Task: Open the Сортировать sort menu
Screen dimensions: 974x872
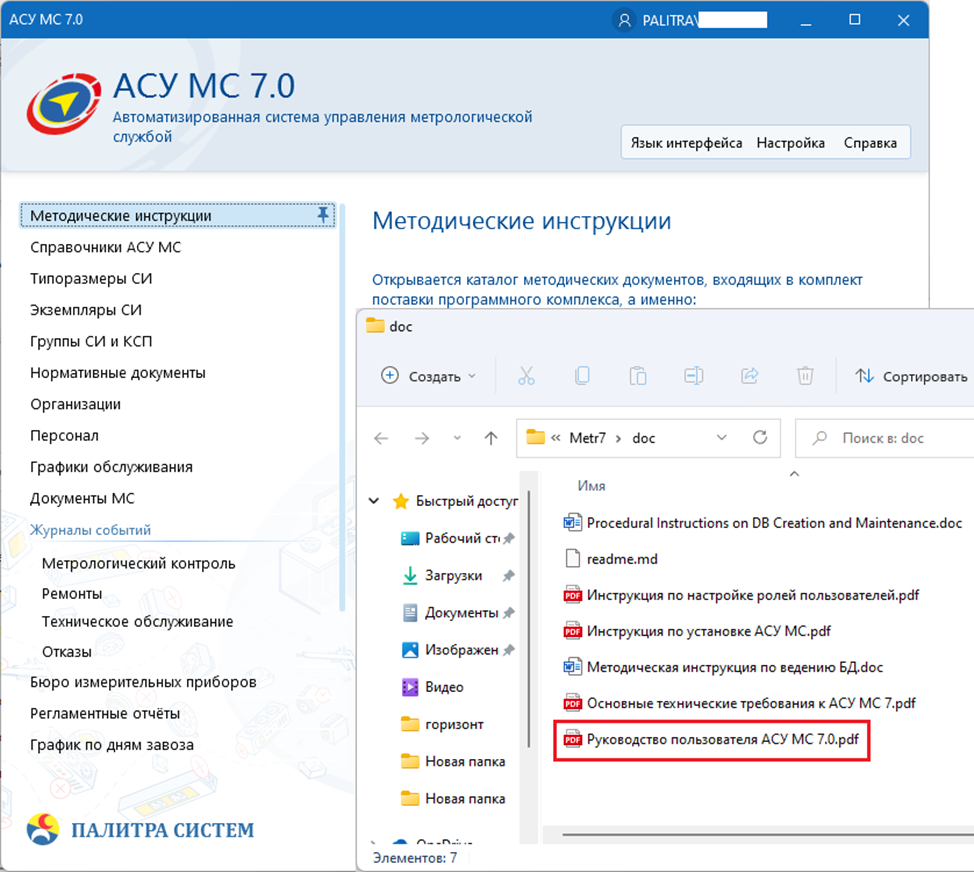Action: pos(911,376)
